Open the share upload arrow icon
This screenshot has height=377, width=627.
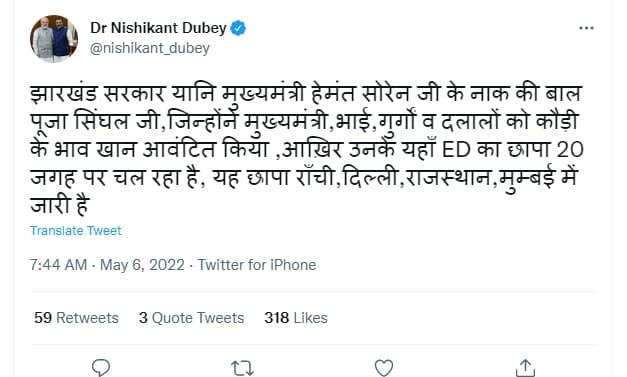tap(525, 368)
